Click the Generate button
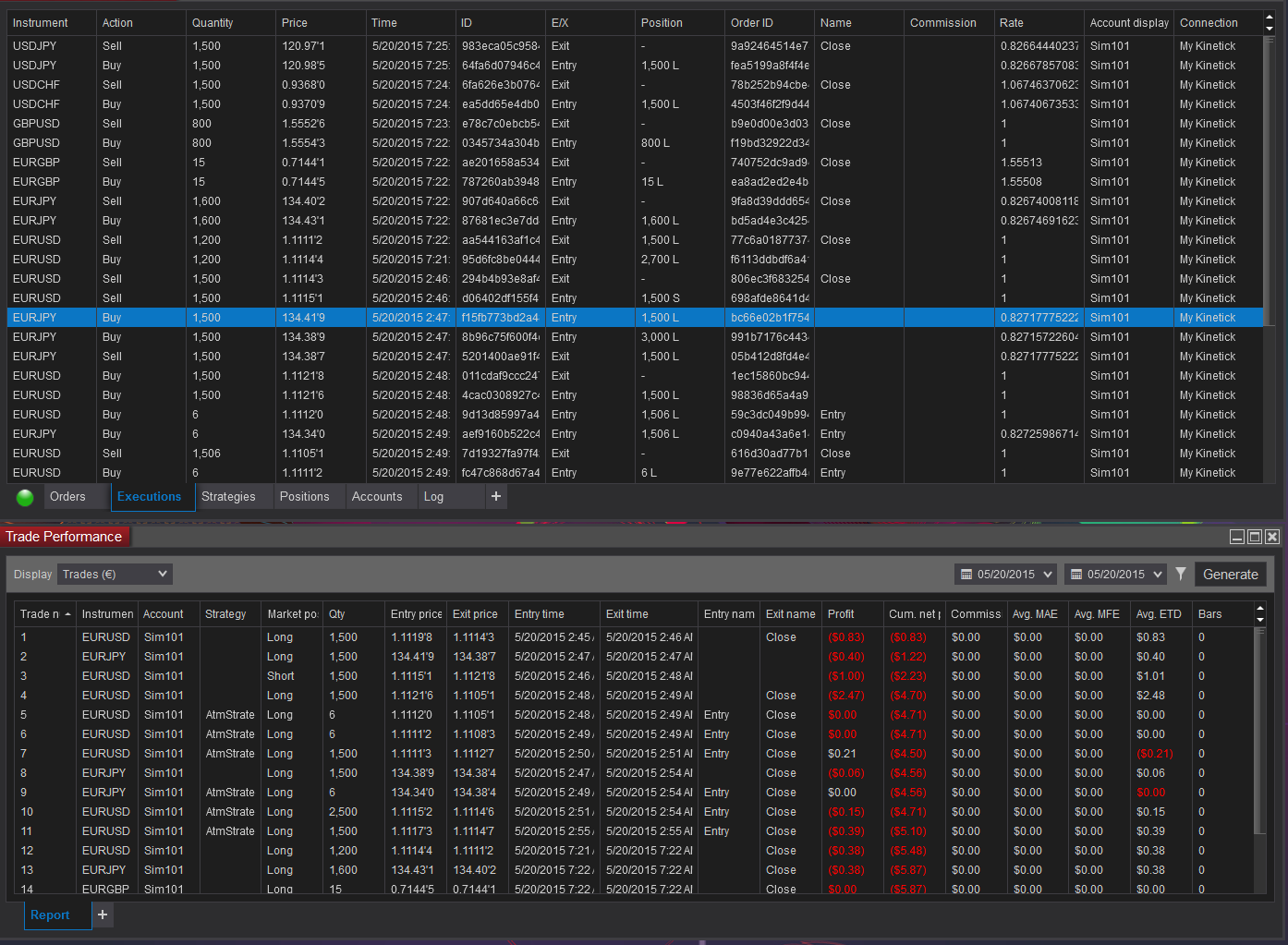The image size is (1288, 945). (1230, 575)
